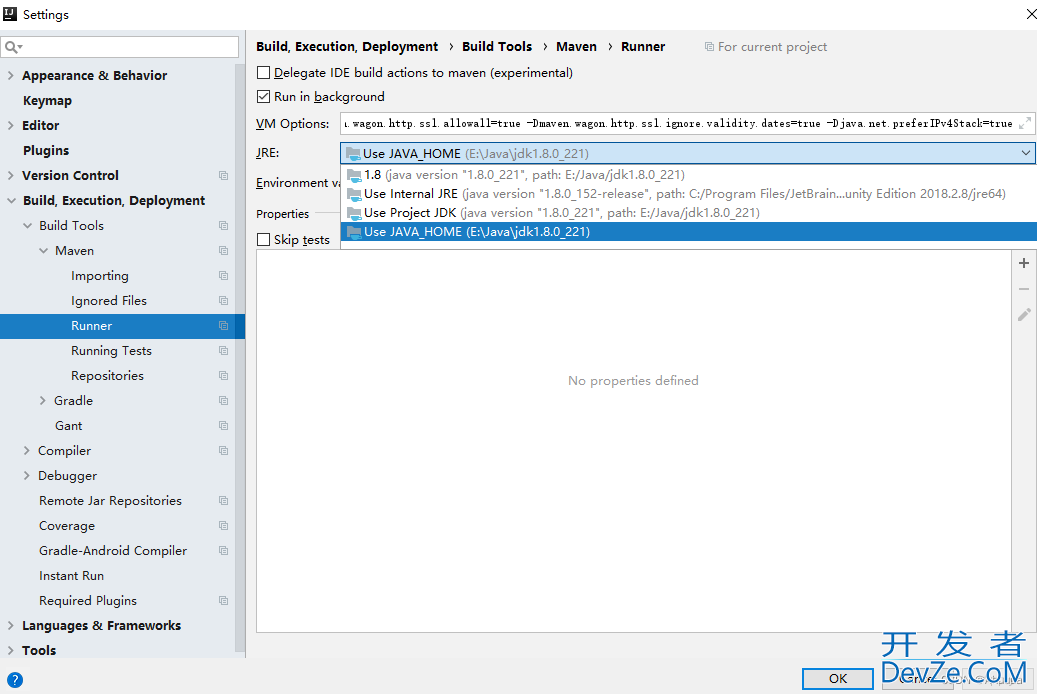Open the JRE combo box dropdown arrow
This screenshot has height=694, width=1037.
(1025, 153)
